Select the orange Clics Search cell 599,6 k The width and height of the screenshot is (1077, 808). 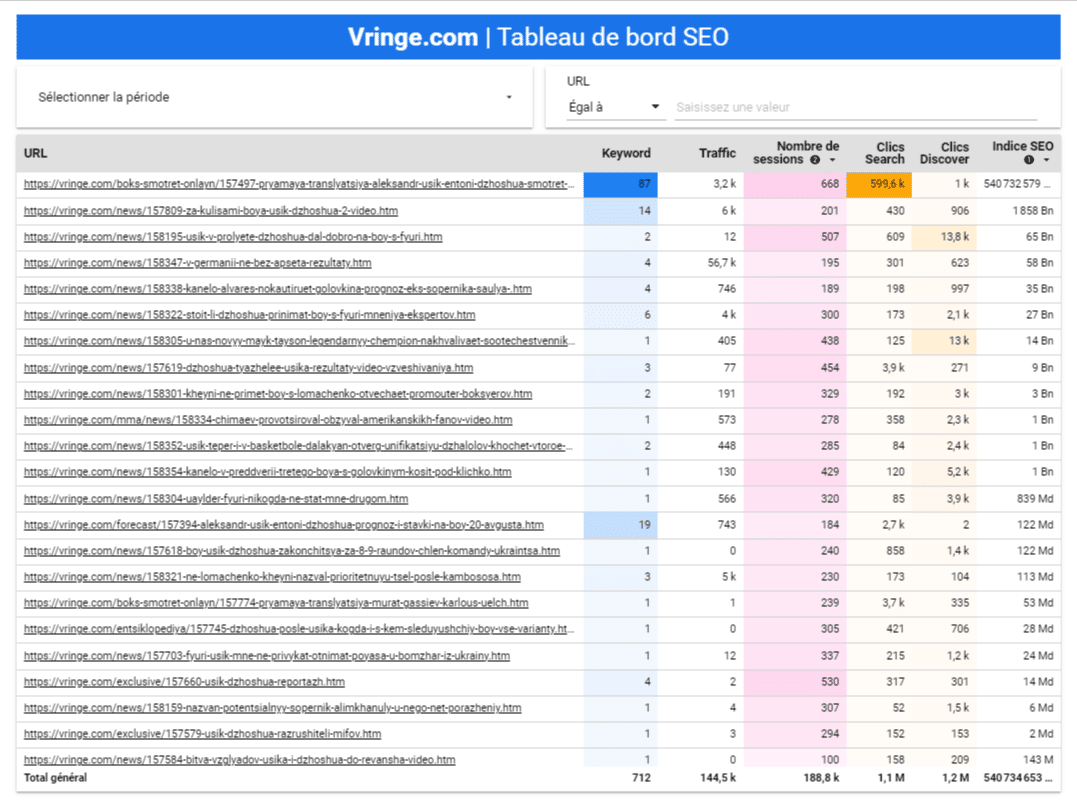pos(878,184)
